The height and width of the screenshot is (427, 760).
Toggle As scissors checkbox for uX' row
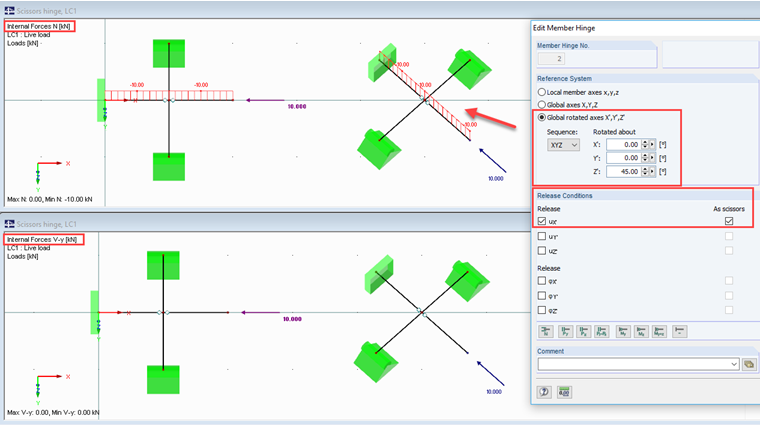(729, 221)
